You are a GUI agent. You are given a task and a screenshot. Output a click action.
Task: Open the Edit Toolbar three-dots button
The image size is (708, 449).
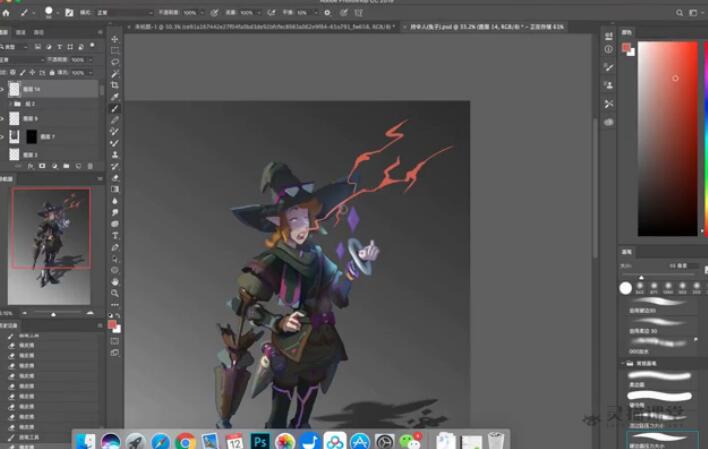click(x=115, y=305)
